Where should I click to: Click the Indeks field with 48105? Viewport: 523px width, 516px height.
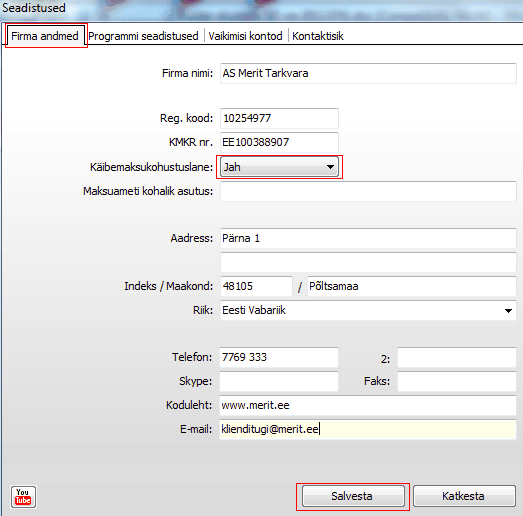pyautogui.click(x=256, y=286)
